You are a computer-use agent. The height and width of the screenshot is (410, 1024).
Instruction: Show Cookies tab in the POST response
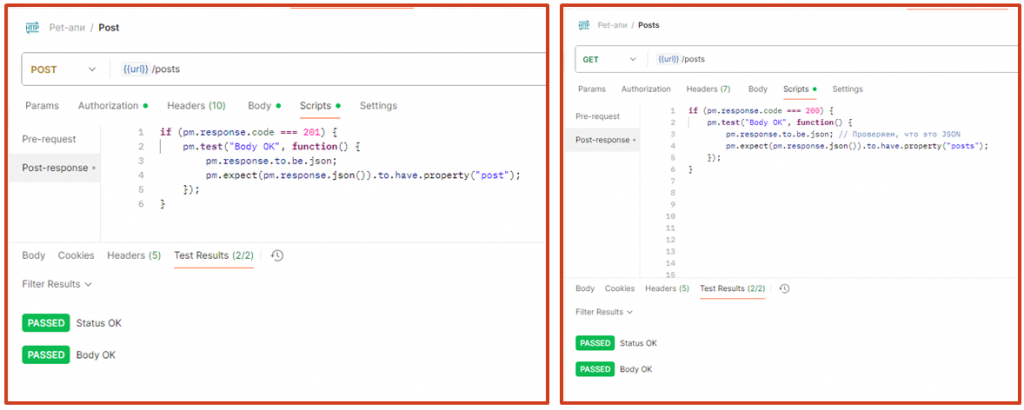point(76,256)
